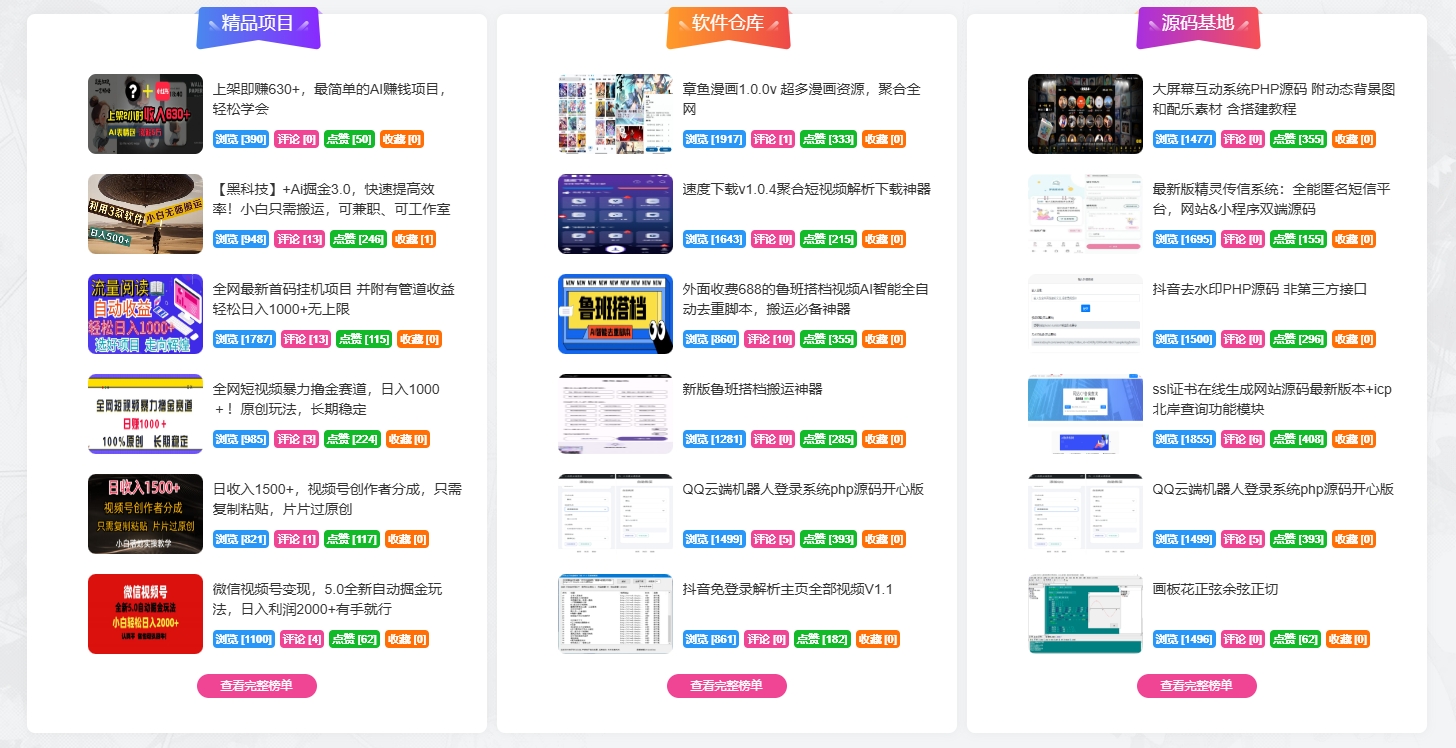Select the 软件仓库 section banner

[x=728, y=26]
